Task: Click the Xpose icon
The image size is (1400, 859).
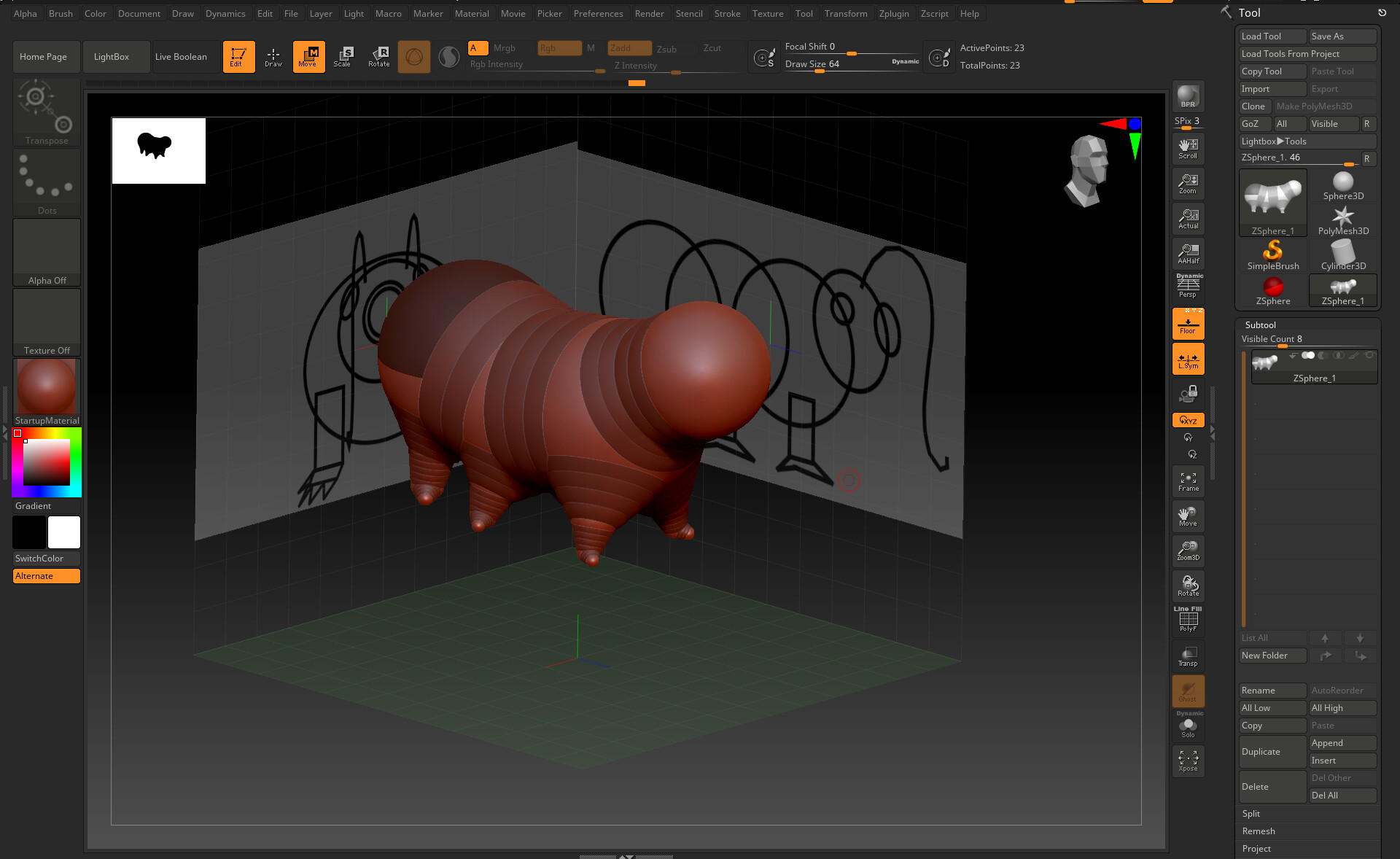Action: pyautogui.click(x=1188, y=761)
